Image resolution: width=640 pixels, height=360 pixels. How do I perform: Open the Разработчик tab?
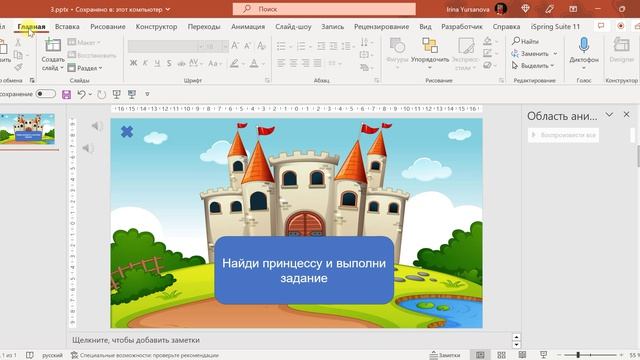pos(462,27)
